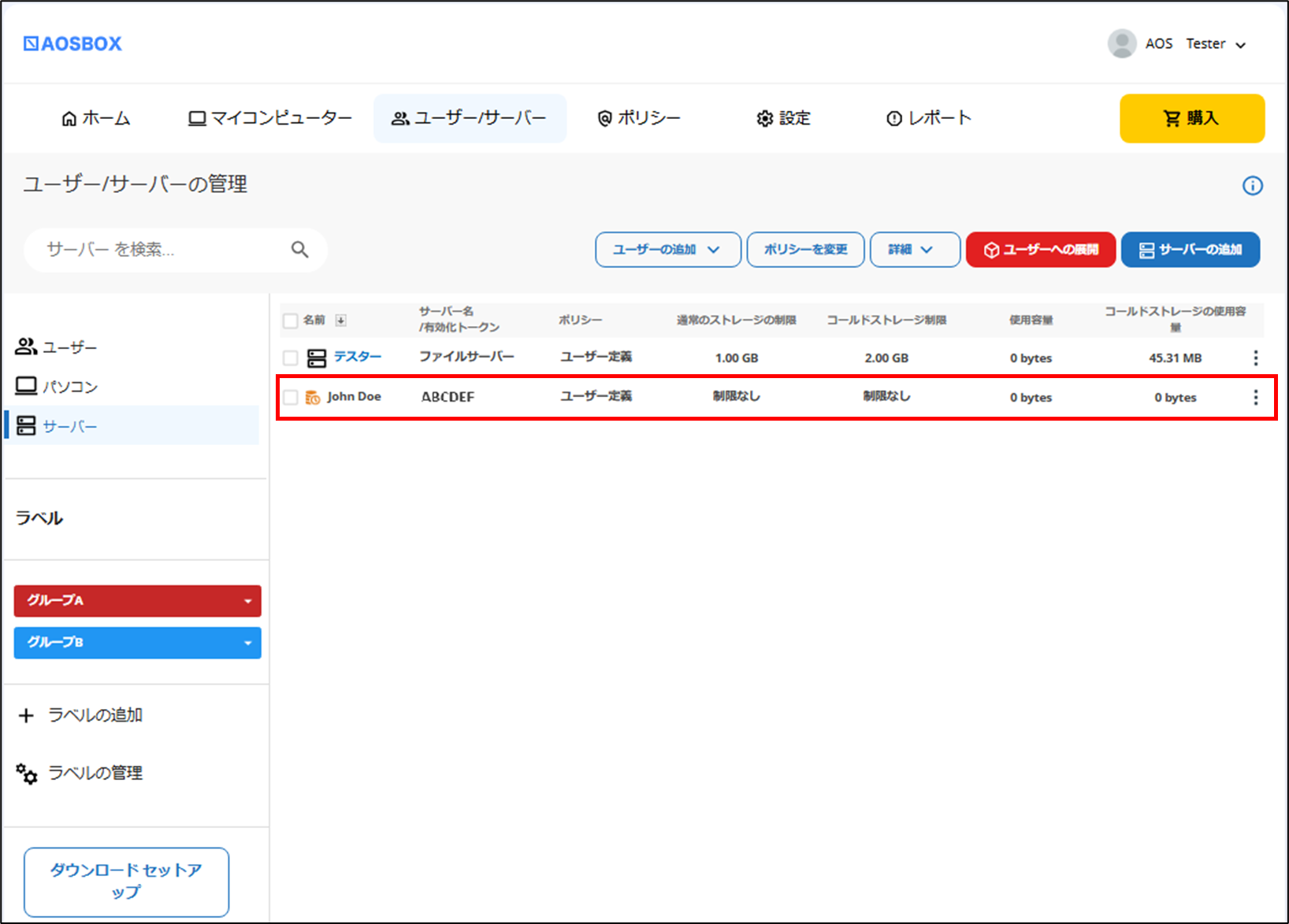The width and height of the screenshot is (1289, 924).
Task: Click the search magnifier icon
Action: (x=299, y=250)
